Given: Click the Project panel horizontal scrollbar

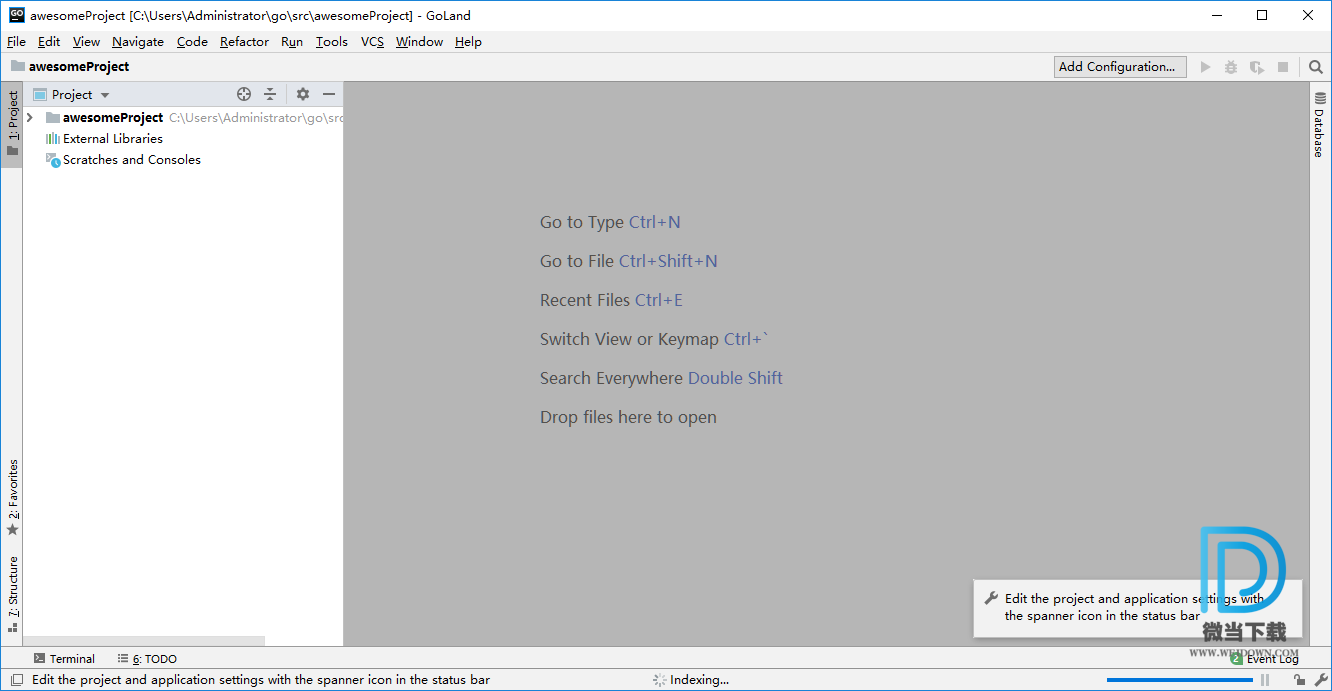Looking at the screenshot, I should pyautogui.click(x=144, y=641).
